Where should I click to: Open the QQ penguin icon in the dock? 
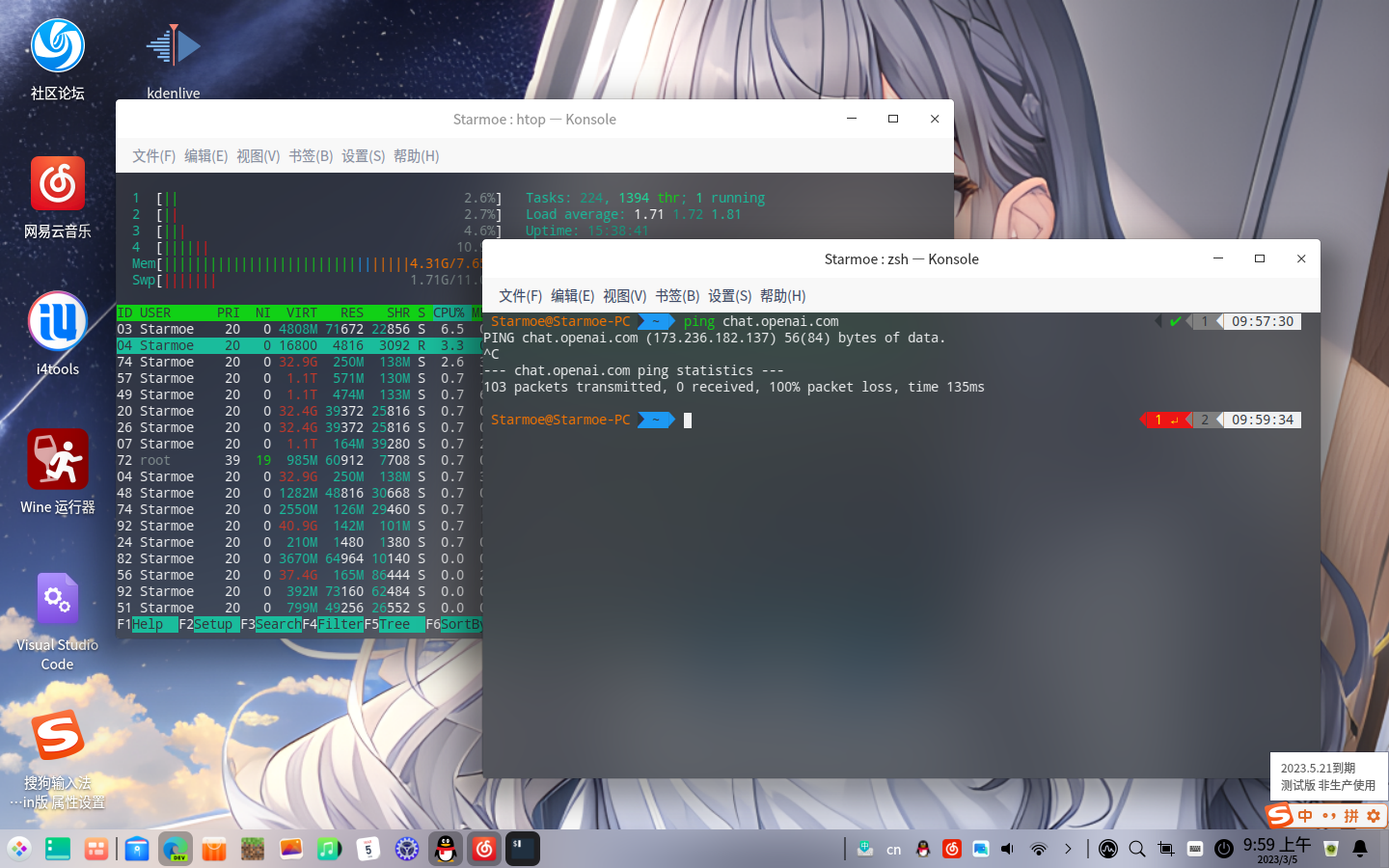[x=446, y=849]
